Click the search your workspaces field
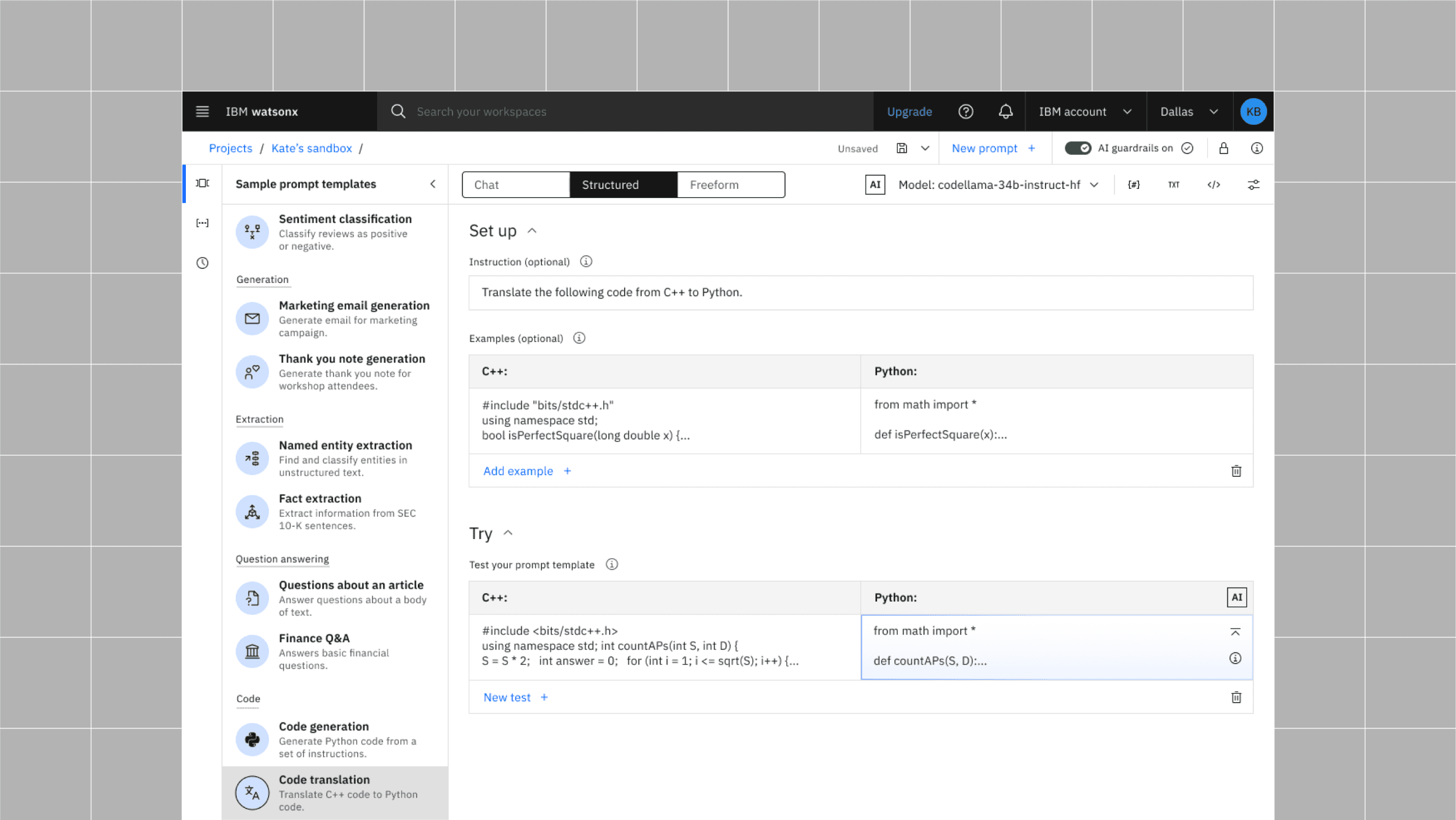 click(625, 111)
